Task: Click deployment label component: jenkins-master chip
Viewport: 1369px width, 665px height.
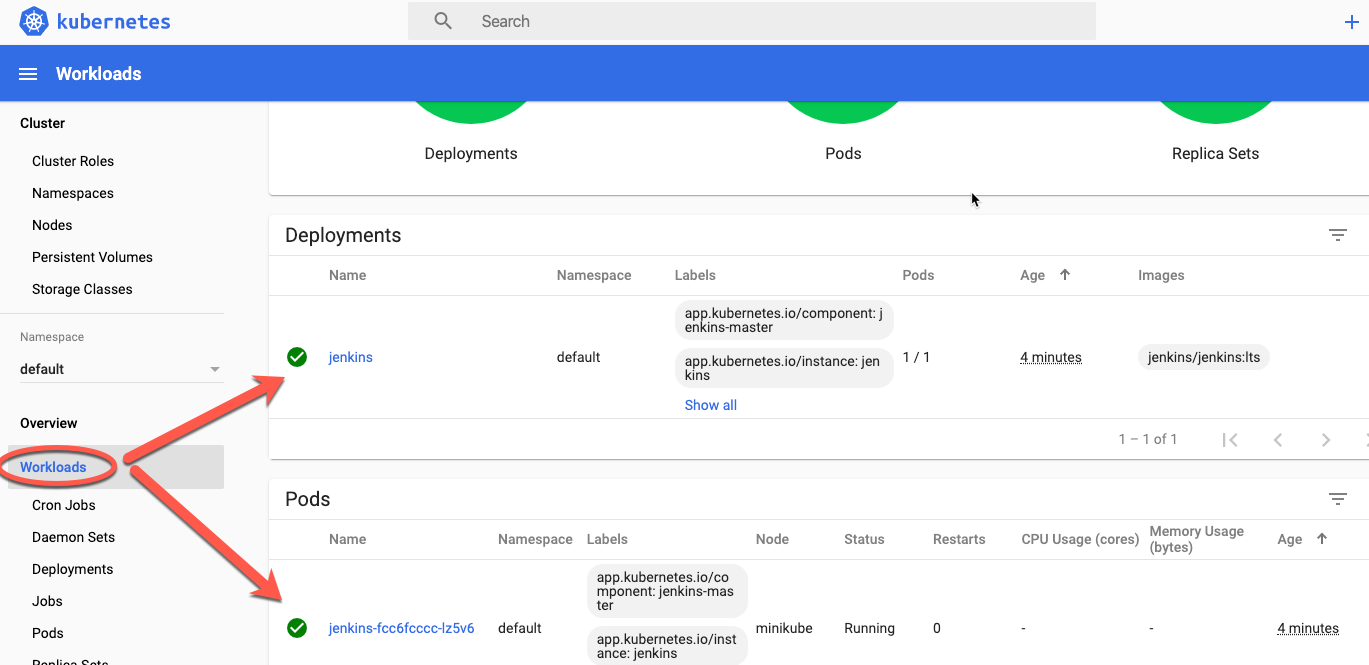Action: tap(783, 320)
